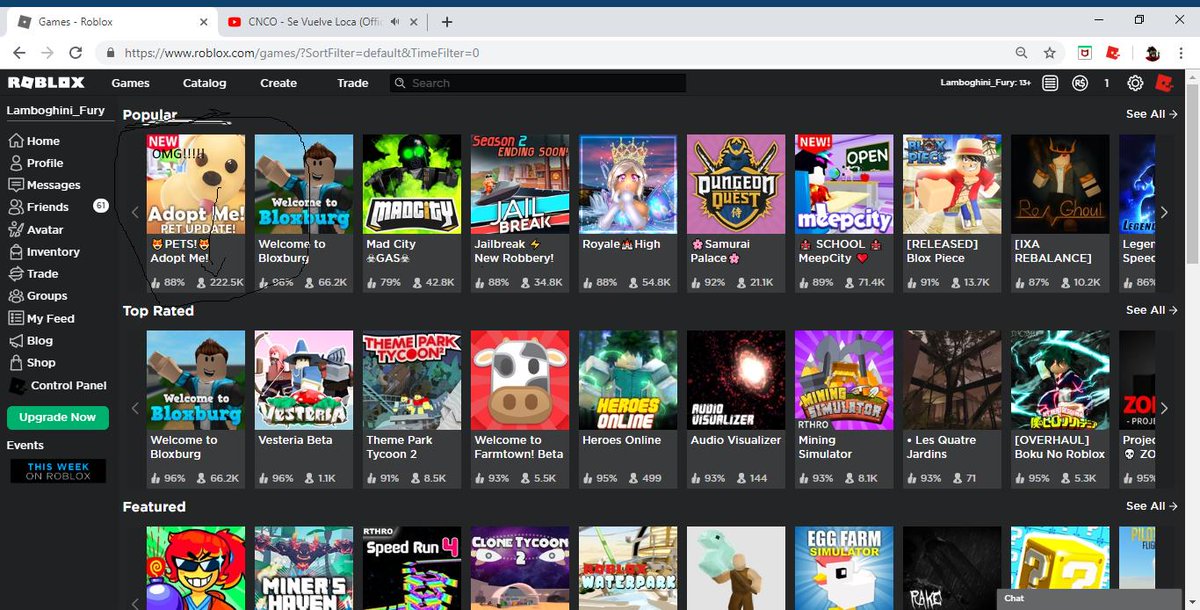Image resolution: width=1200 pixels, height=610 pixels.
Task: Open Adopt Me game thumbnail
Action: (196, 183)
